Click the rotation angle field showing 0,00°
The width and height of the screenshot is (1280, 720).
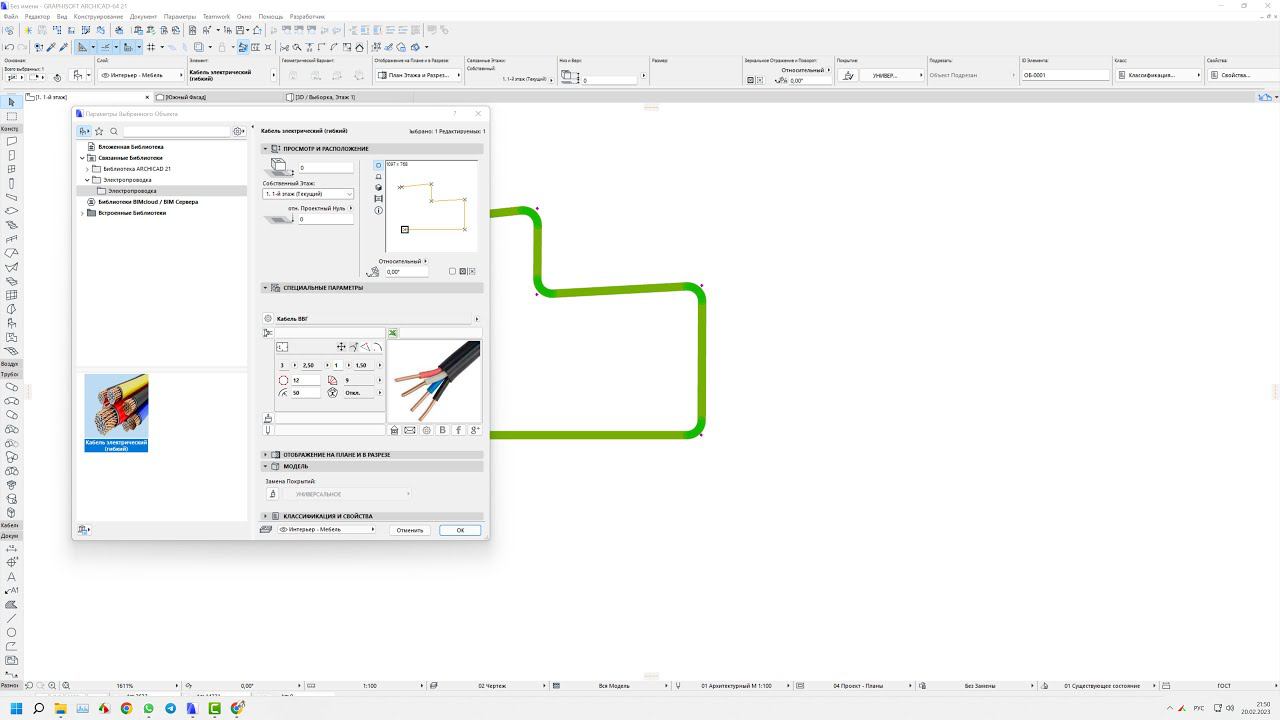407,272
